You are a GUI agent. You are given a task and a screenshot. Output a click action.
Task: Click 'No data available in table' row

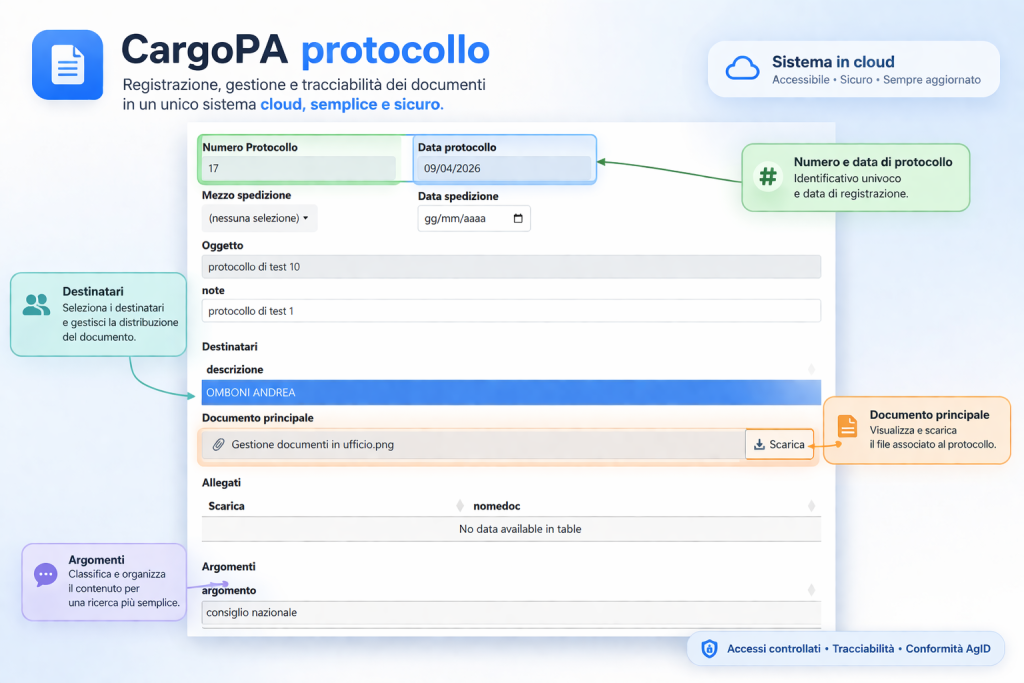(511, 529)
